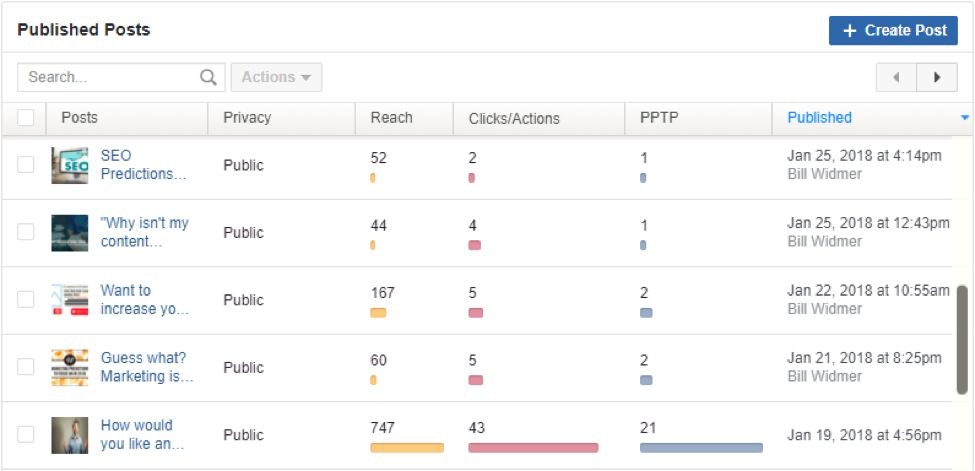Viewport: 975px width, 471px height.
Task: Toggle the select-all posts checkbox
Action: point(26,118)
